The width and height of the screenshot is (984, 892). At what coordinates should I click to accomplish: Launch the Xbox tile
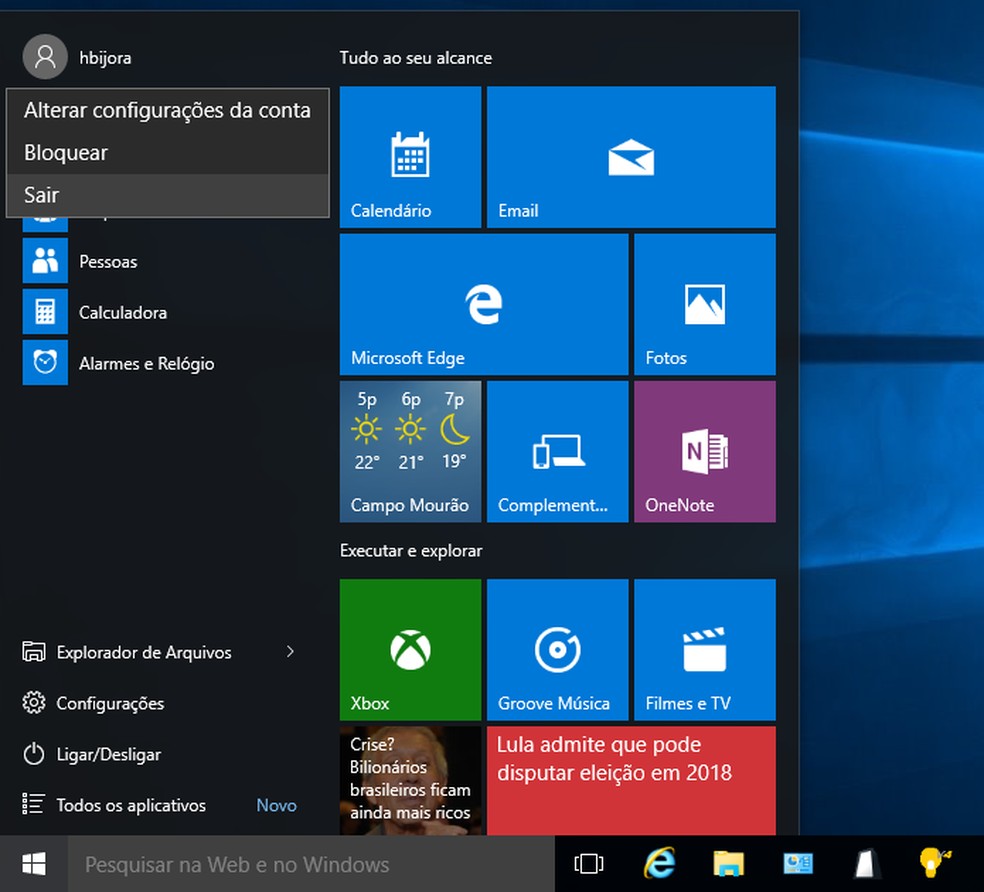click(x=410, y=650)
